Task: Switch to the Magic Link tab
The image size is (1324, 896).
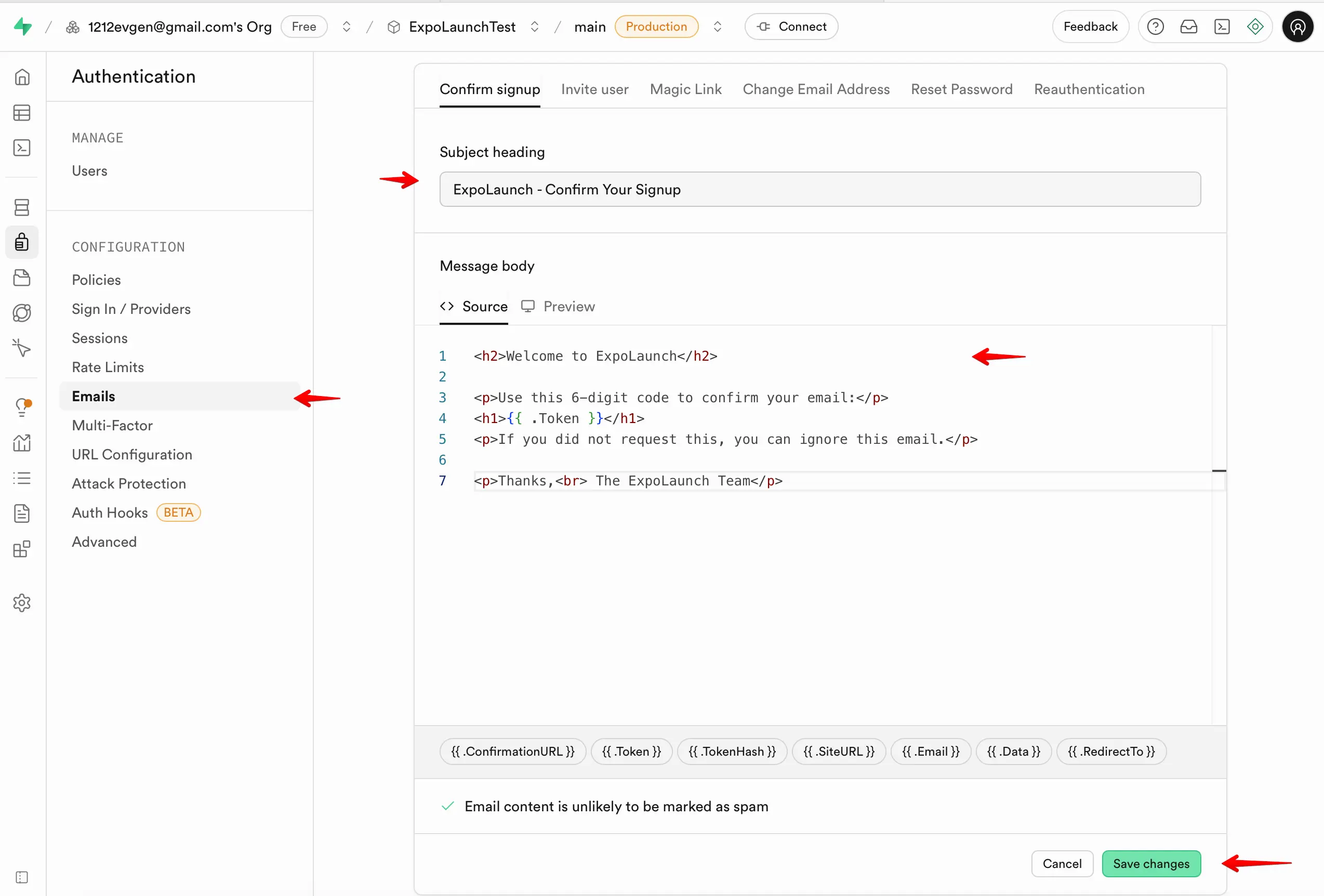Action: point(685,89)
